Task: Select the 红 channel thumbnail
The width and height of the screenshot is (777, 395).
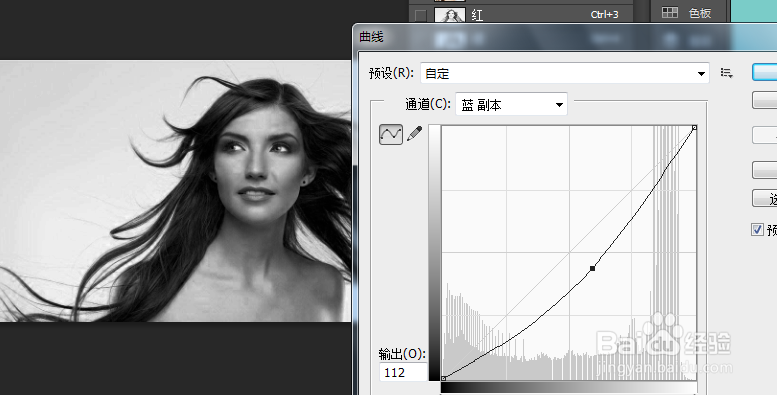Action: pyautogui.click(x=450, y=15)
